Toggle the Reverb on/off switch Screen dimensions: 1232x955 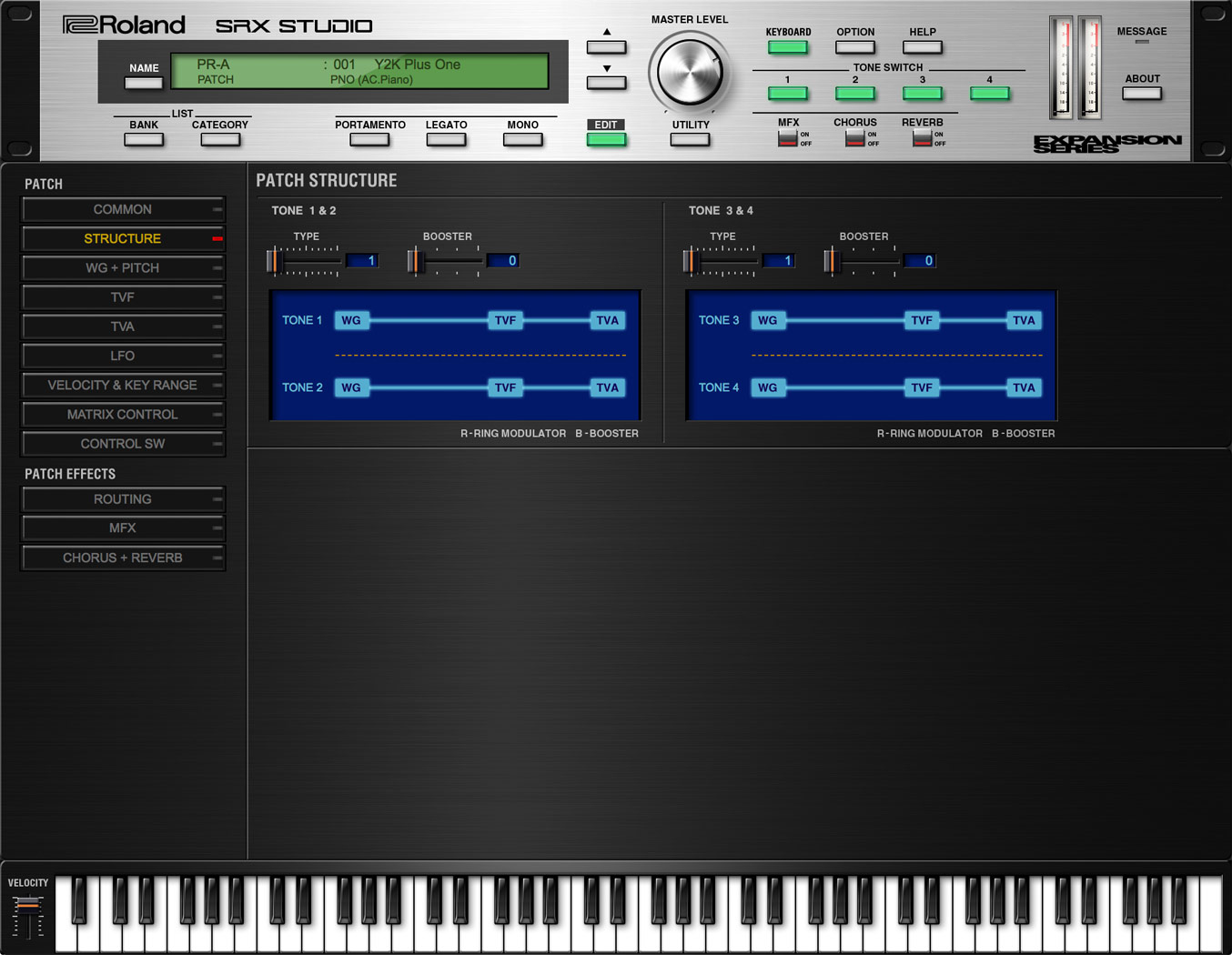922,138
